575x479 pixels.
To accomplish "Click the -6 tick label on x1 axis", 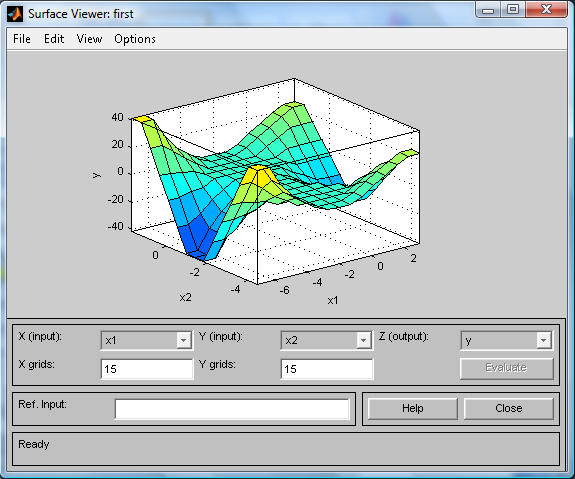I will pos(285,290).
